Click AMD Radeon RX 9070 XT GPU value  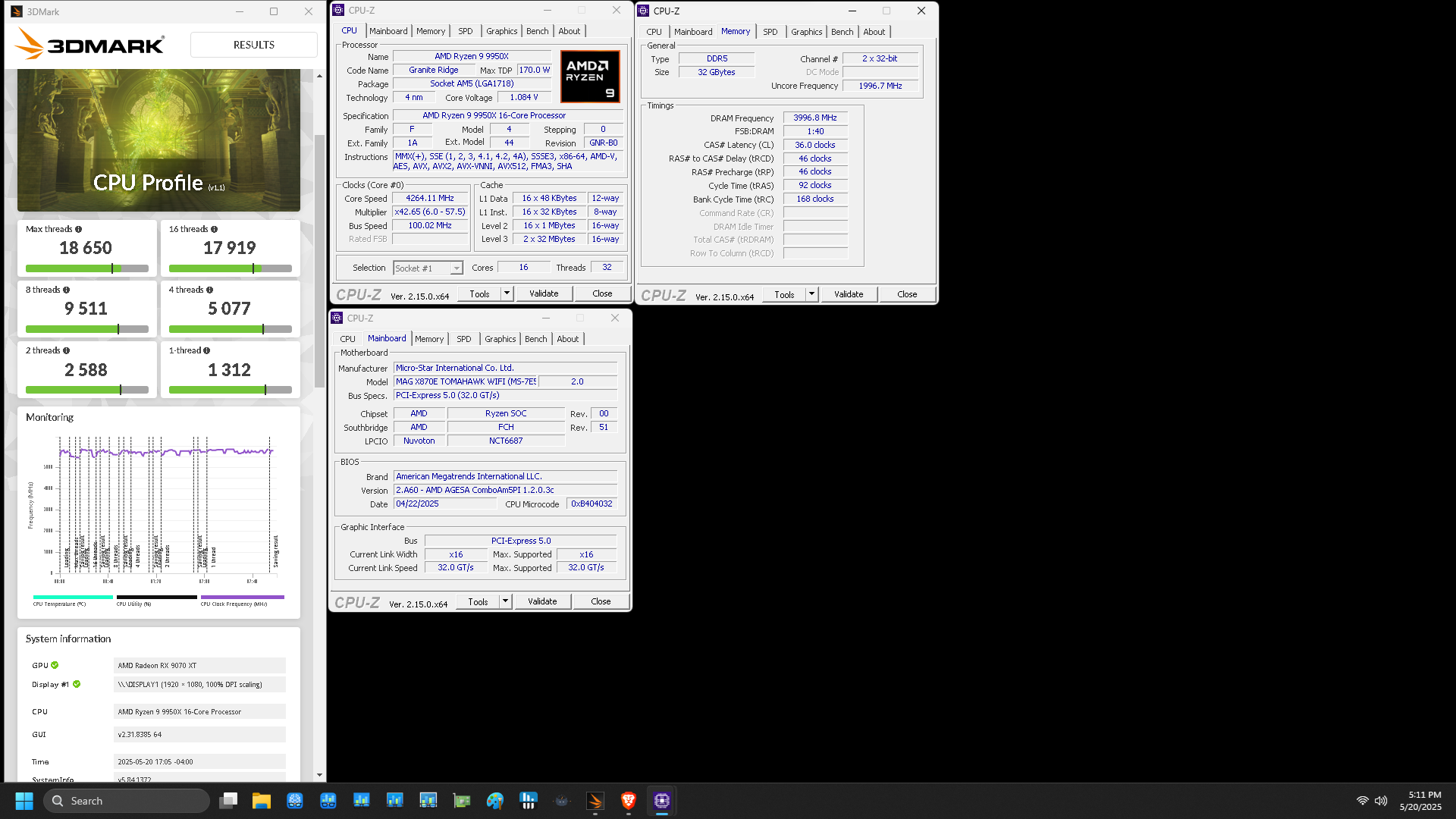click(199, 665)
